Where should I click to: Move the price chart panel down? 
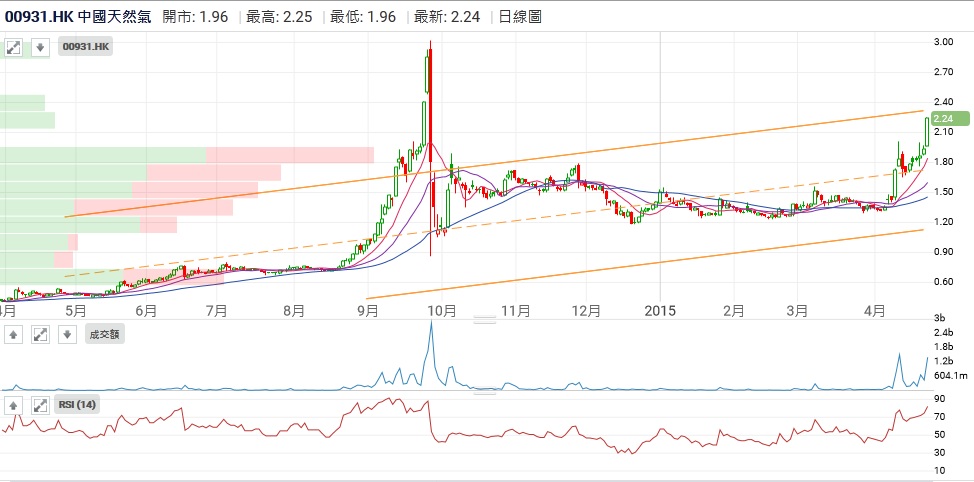pyautogui.click(x=40, y=47)
